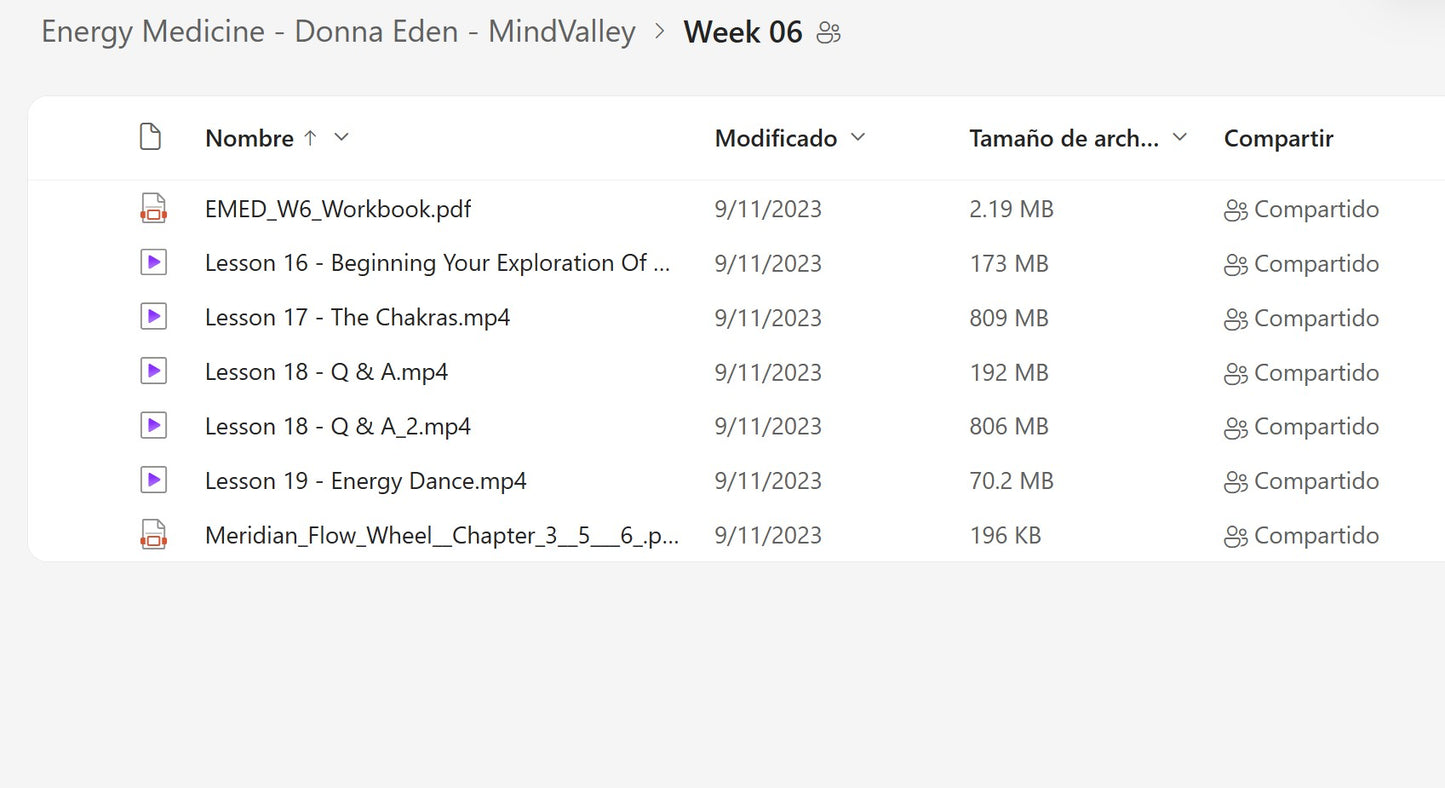Click the video icon for Lesson 18 - Q & A_2
Viewport: 1445px width, 788px height.
coord(152,425)
